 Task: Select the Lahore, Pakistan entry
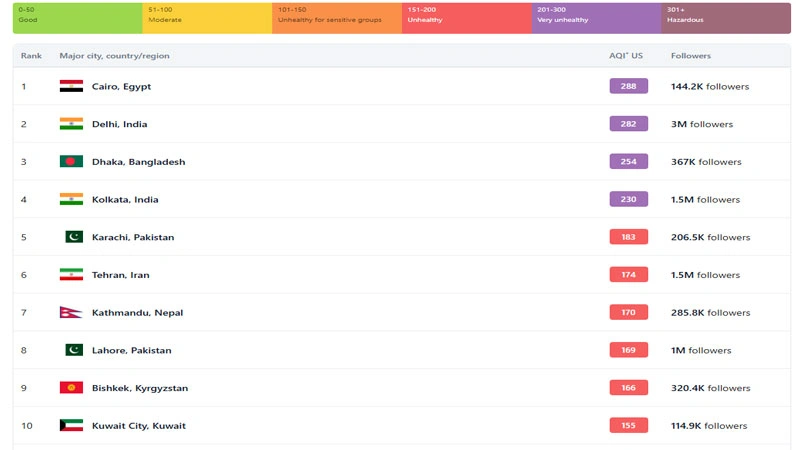(x=131, y=351)
